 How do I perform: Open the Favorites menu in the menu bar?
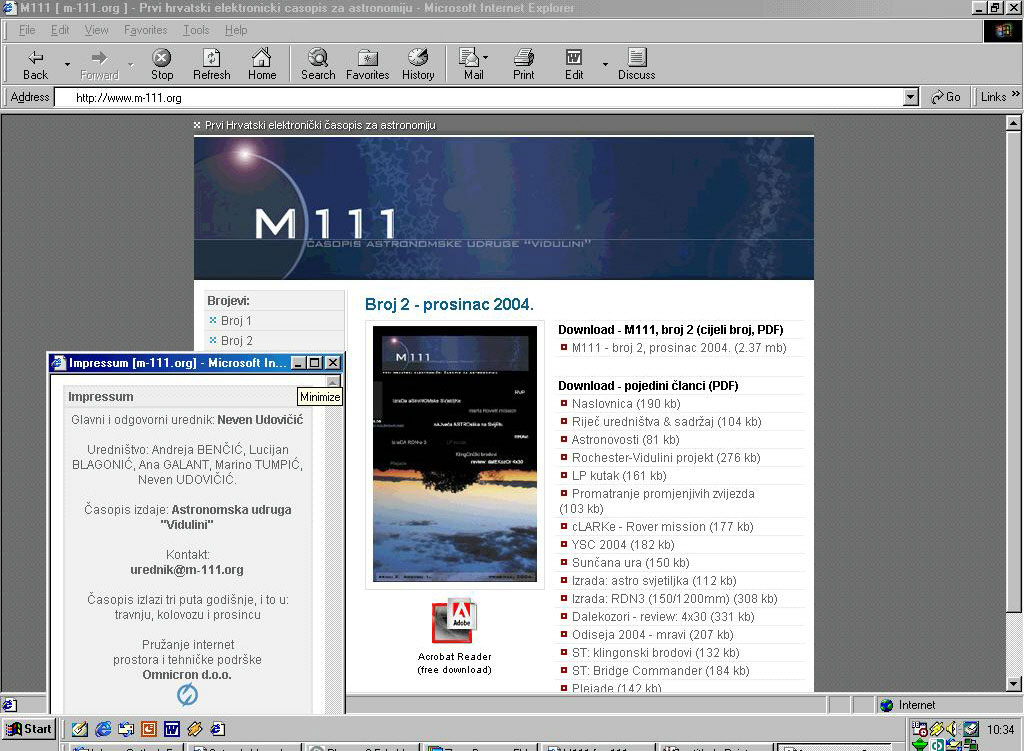(145, 30)
